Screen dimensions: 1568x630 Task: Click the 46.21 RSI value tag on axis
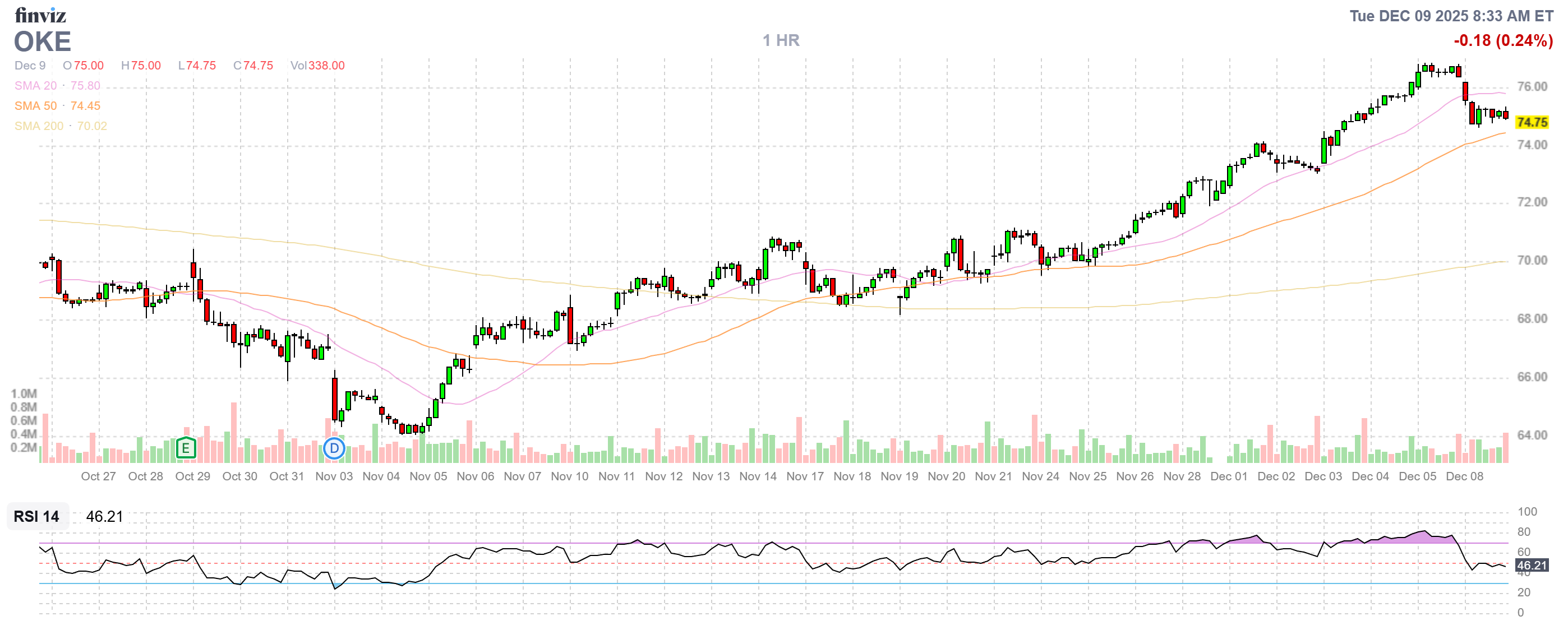(x=1532, y=566)
